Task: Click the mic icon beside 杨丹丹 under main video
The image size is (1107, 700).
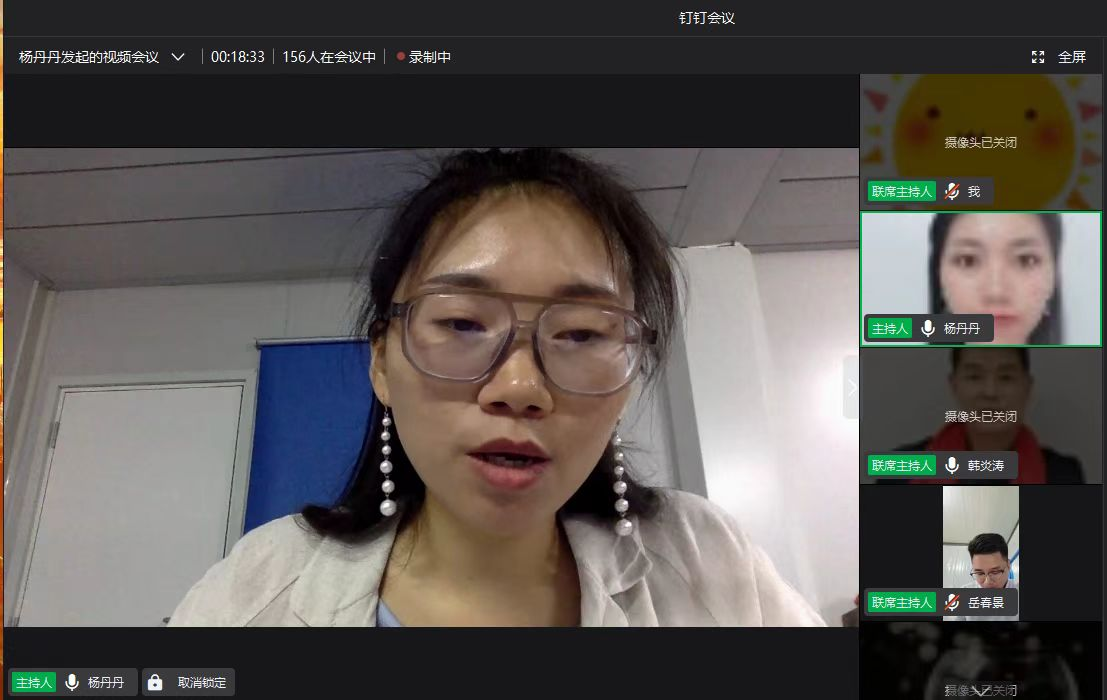Action: [x=72, y=683]
